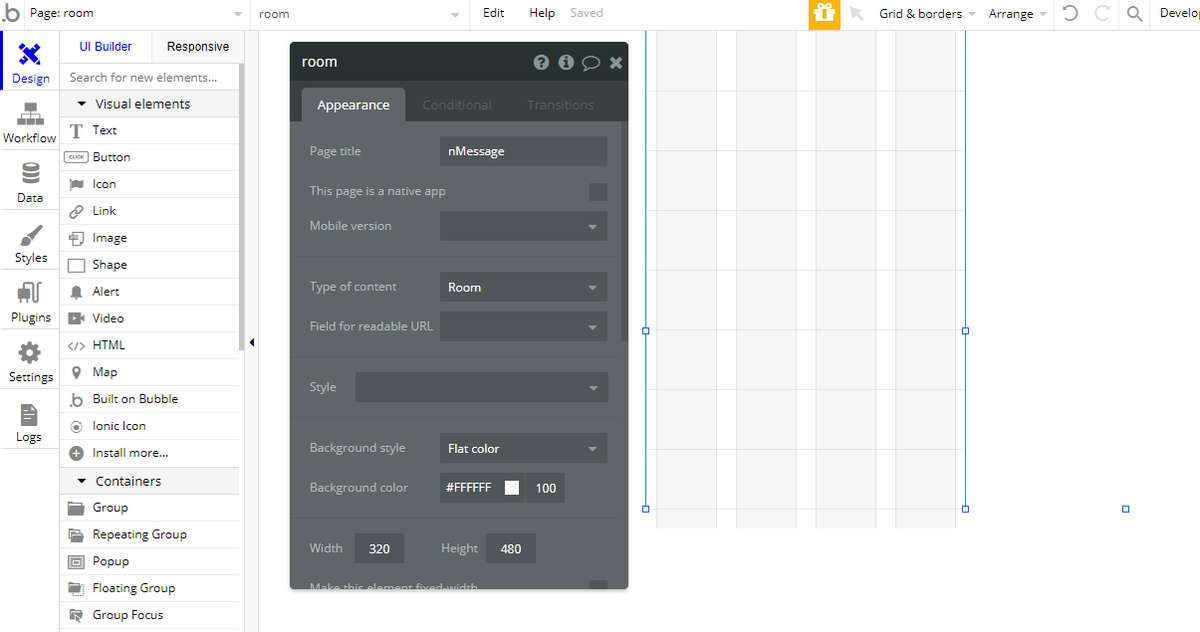Select the HTML element

150,345
